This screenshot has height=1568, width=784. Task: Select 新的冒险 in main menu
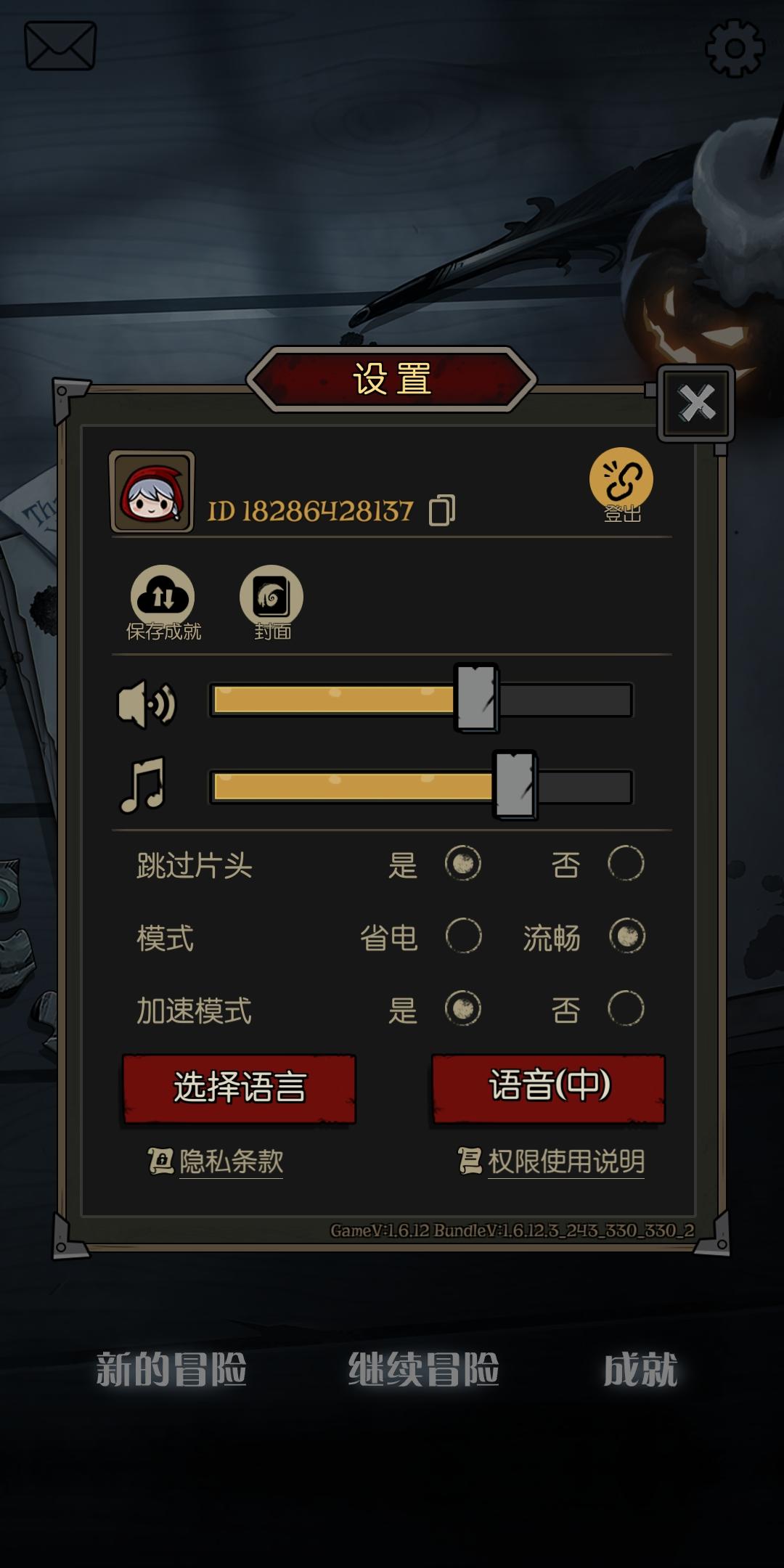point(171,1370)
